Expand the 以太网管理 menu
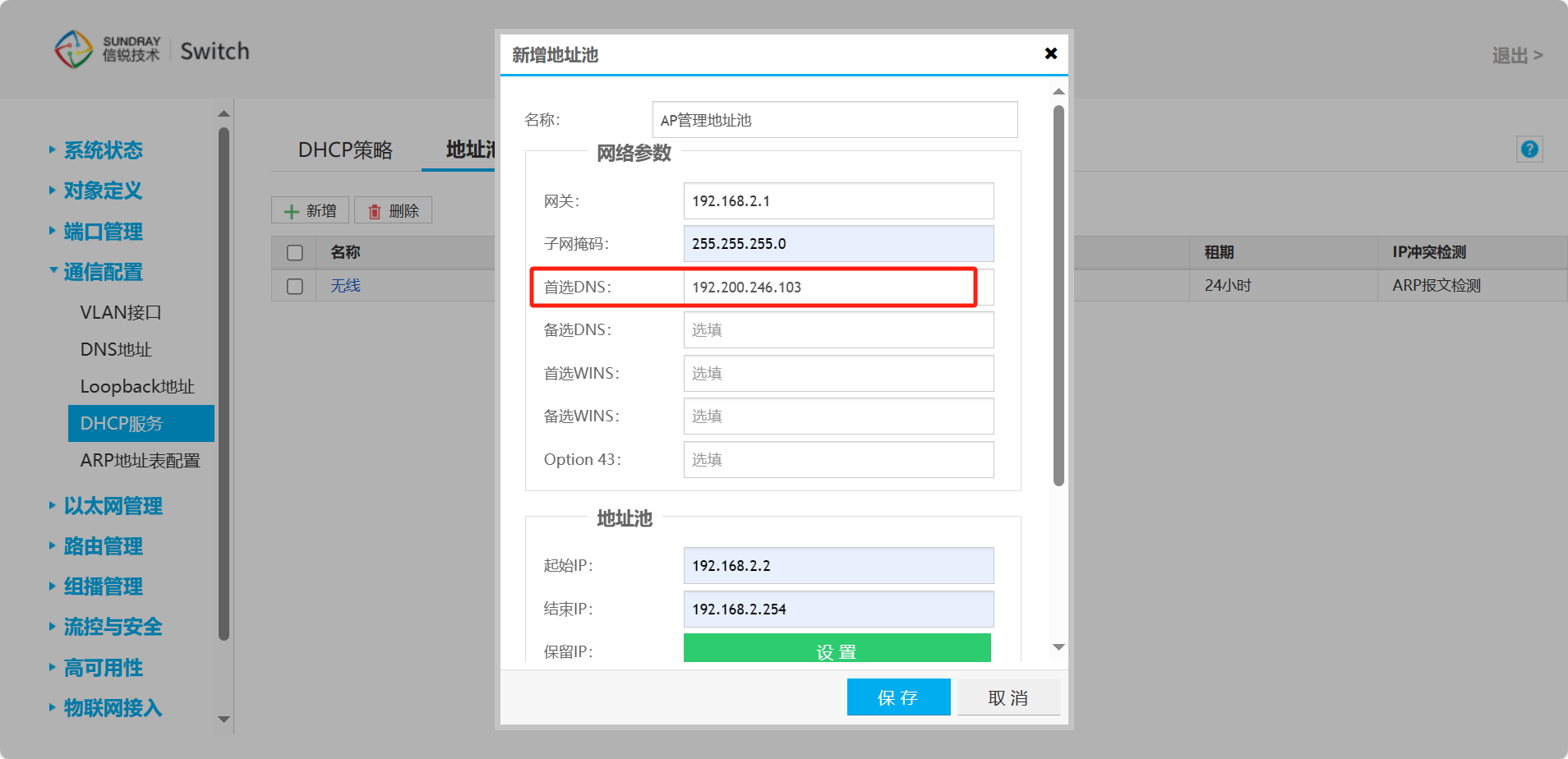1568x759 pixels. click(x=113, y=506)
